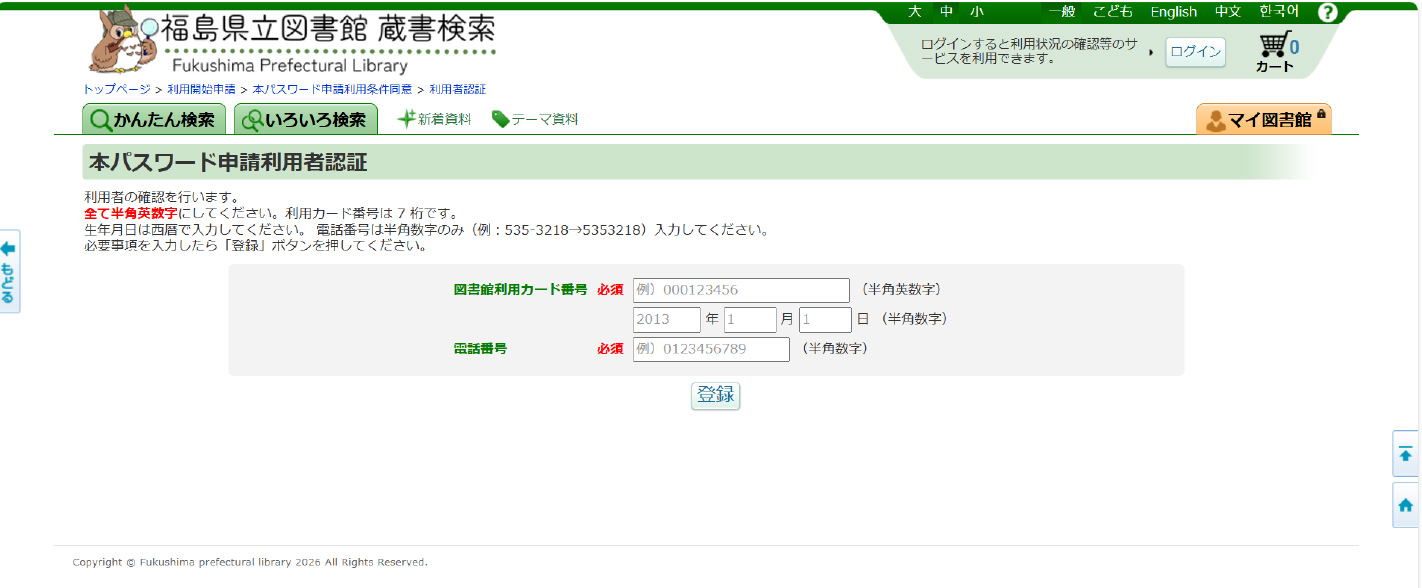Screen dimensions: 1422x588
Task: Switch language to English
Action: [1173, 12]
